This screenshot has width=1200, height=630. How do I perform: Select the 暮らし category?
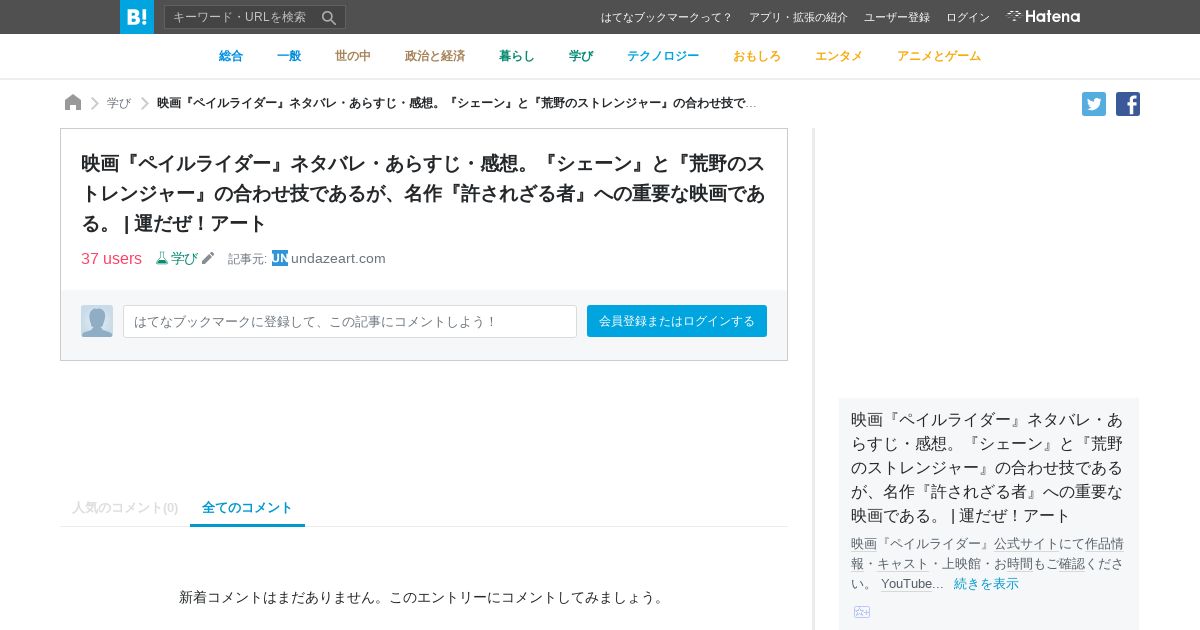pyautogui.click(x=517, y=56)
